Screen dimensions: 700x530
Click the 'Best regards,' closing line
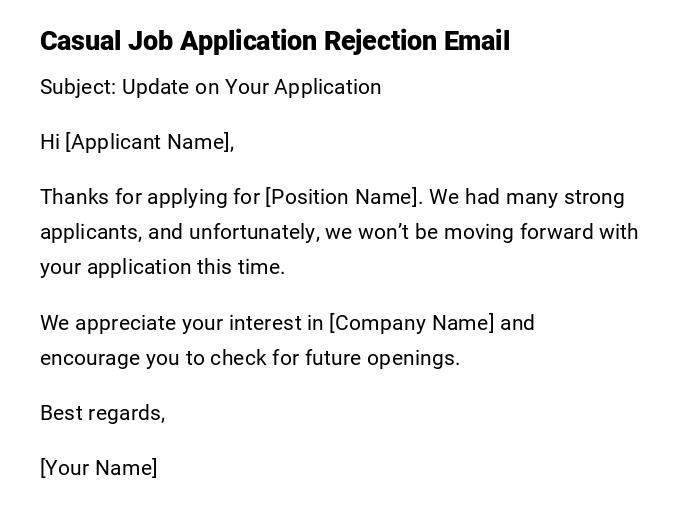tap(102, 413)
